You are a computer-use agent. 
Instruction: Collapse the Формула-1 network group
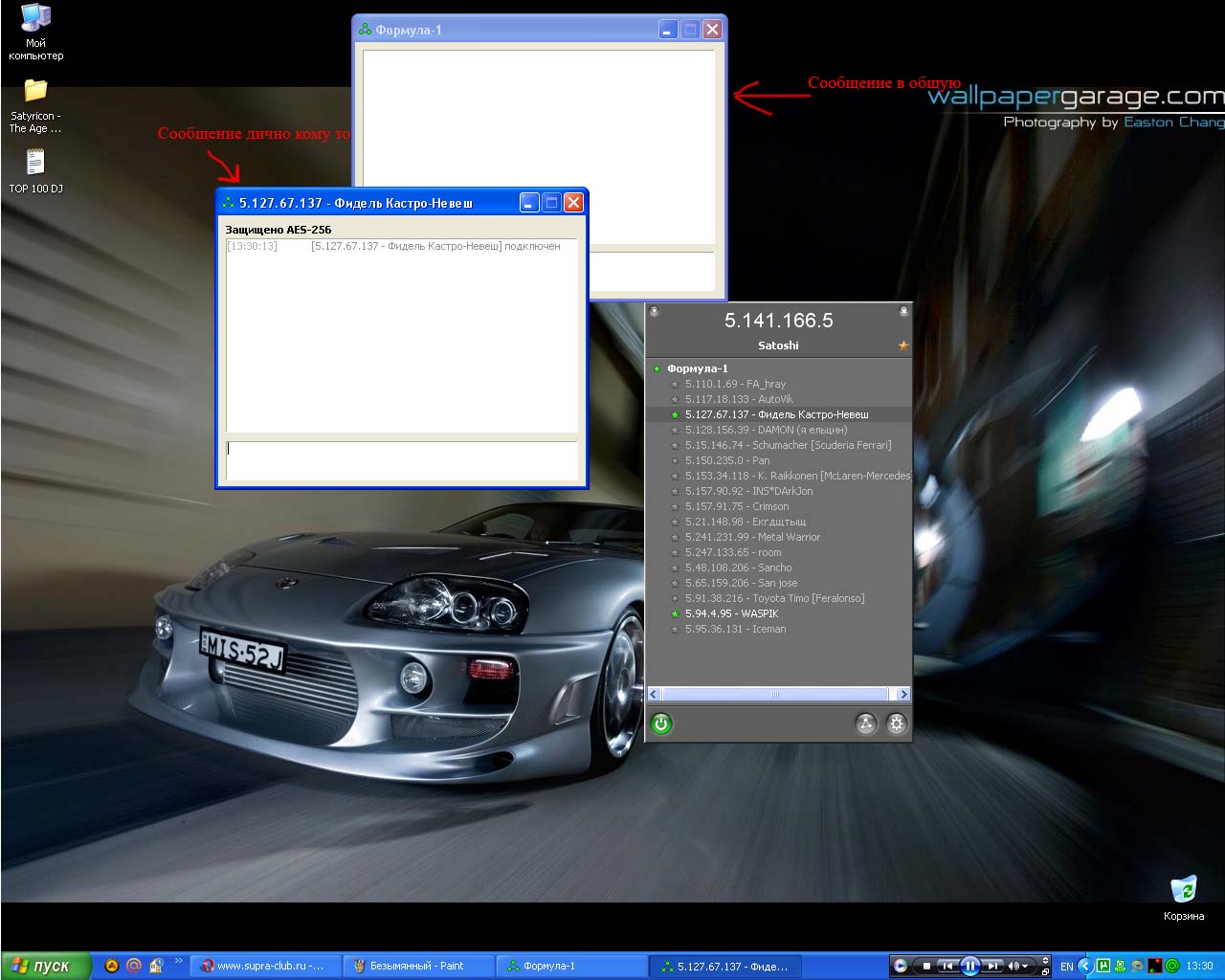point(657,368)
